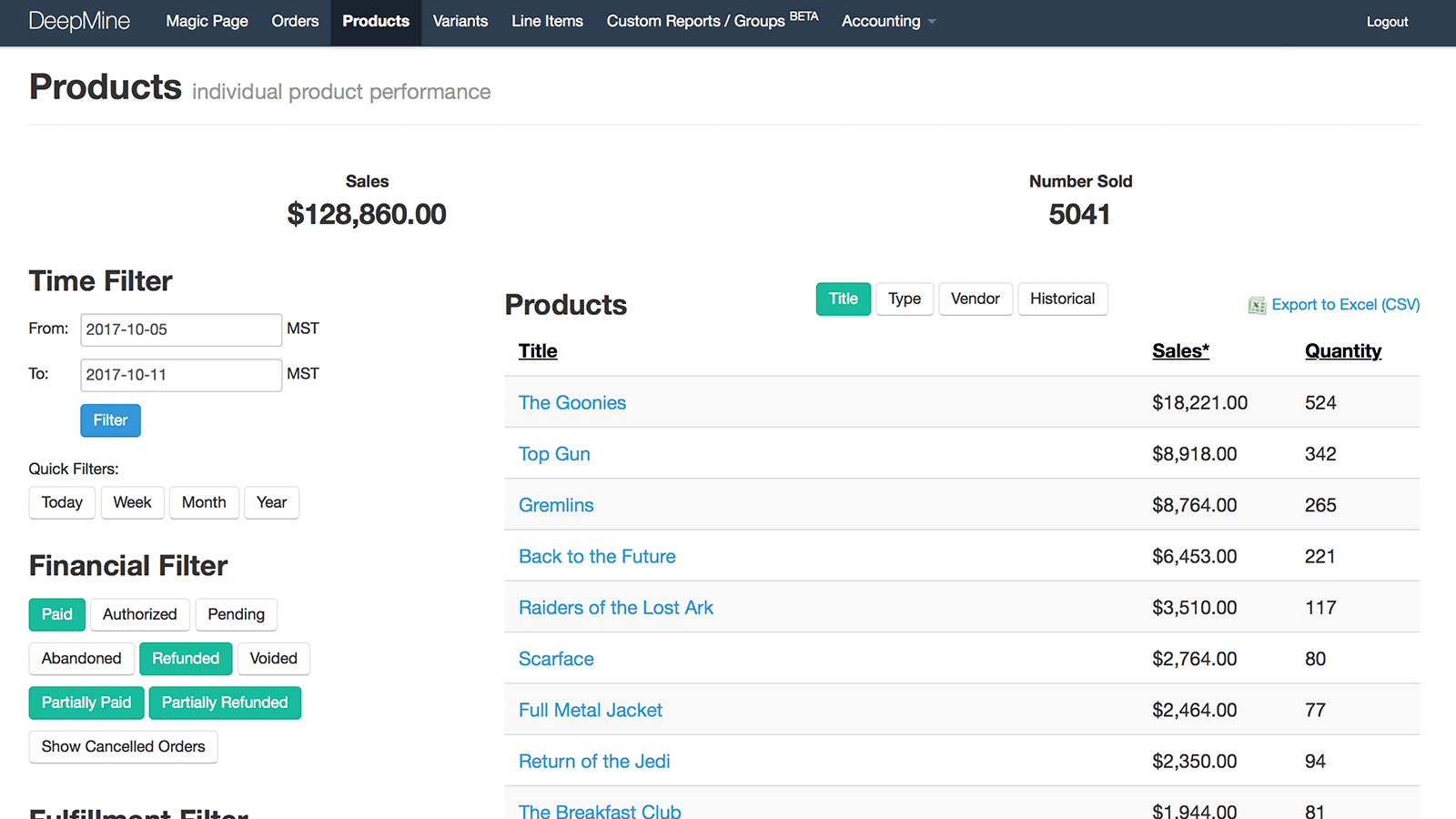Enable the Authorized filter
Image resolution: width=1456 pixels, height=819 pixels.
[139, 614]
